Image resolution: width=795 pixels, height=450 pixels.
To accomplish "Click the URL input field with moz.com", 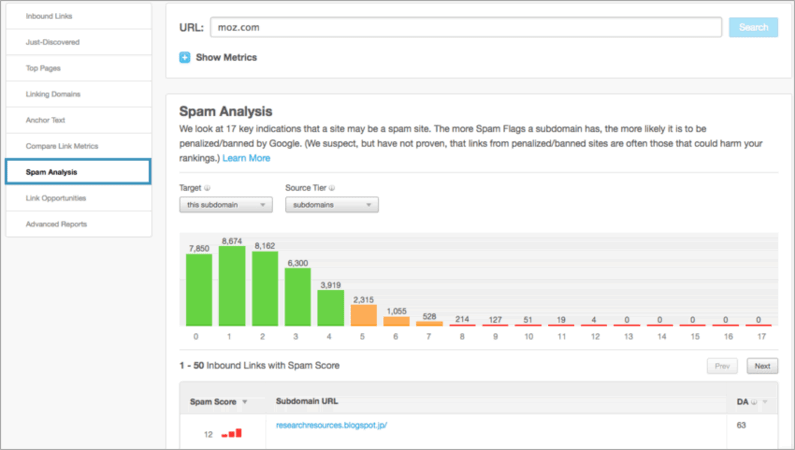I will point(466,27).
